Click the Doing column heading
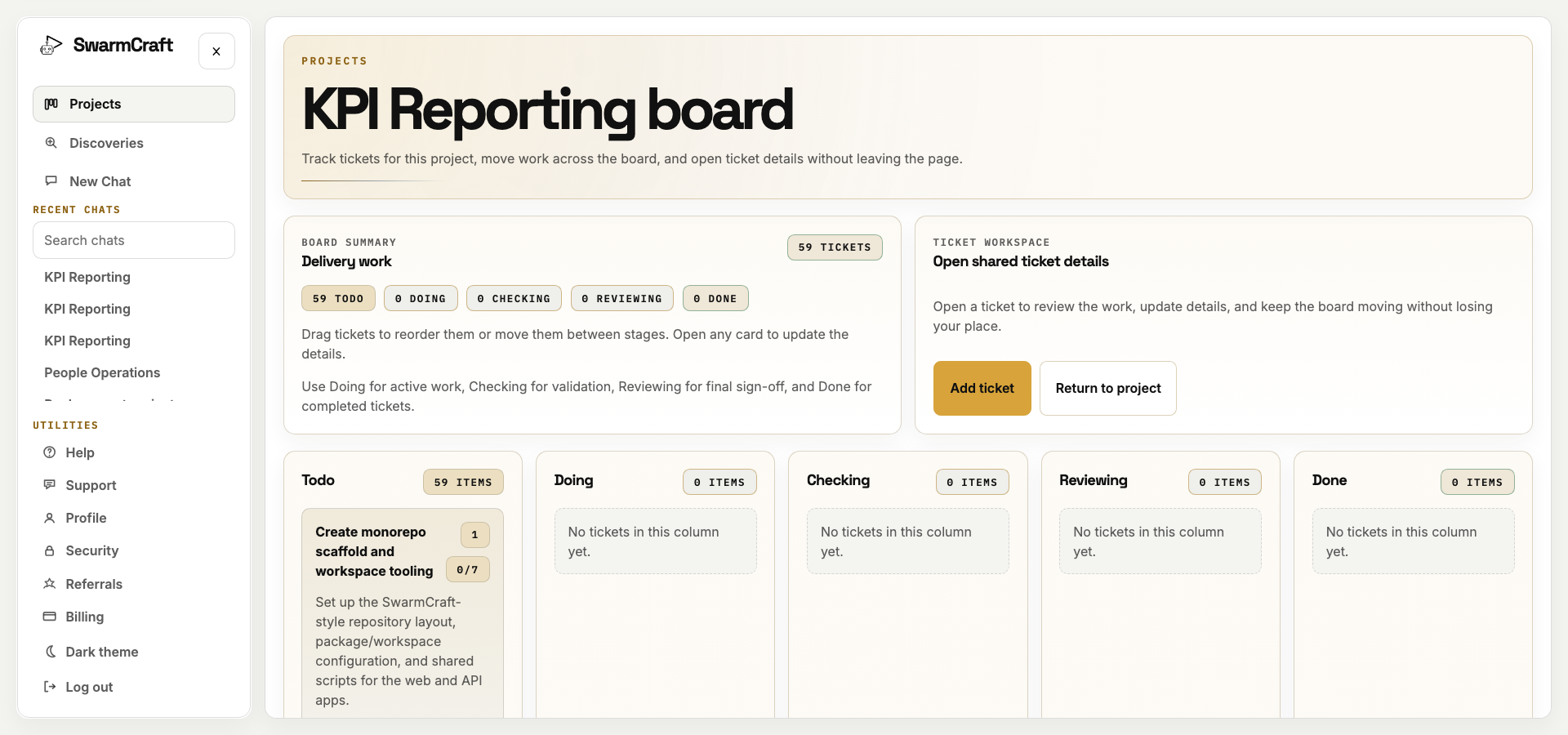 coord(573,480)
